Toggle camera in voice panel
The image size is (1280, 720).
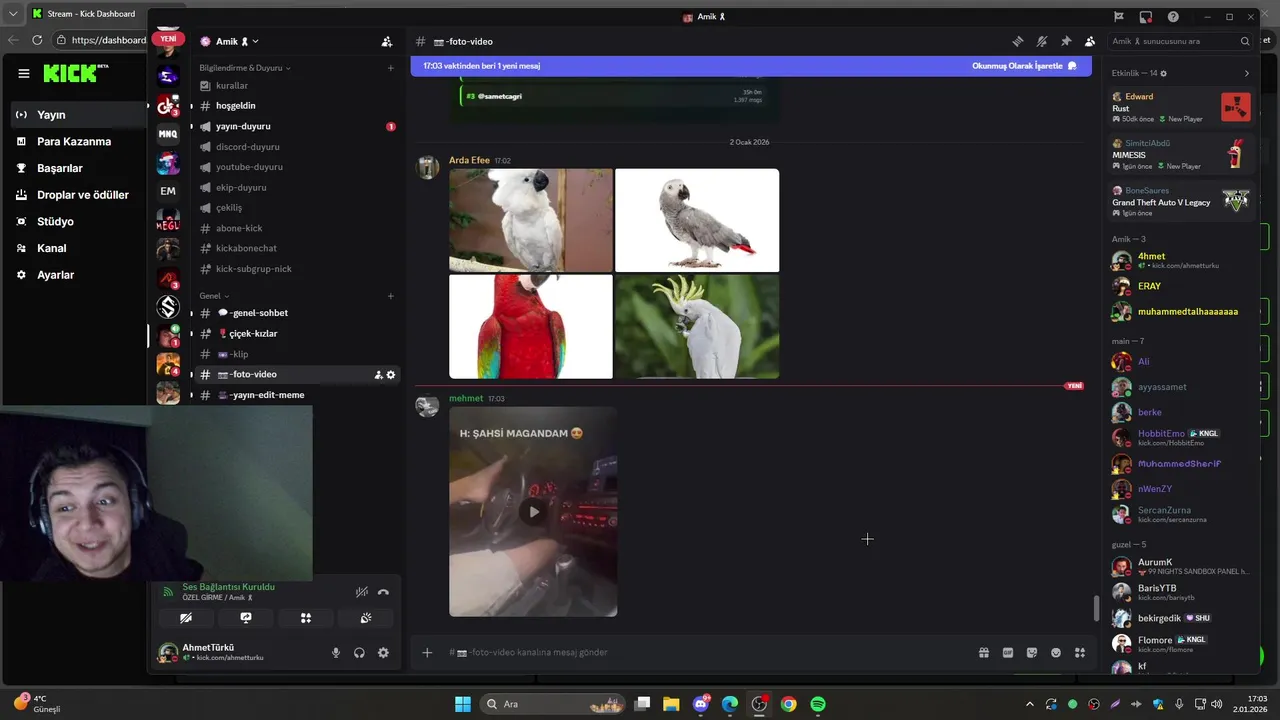(x=186, y=618)
